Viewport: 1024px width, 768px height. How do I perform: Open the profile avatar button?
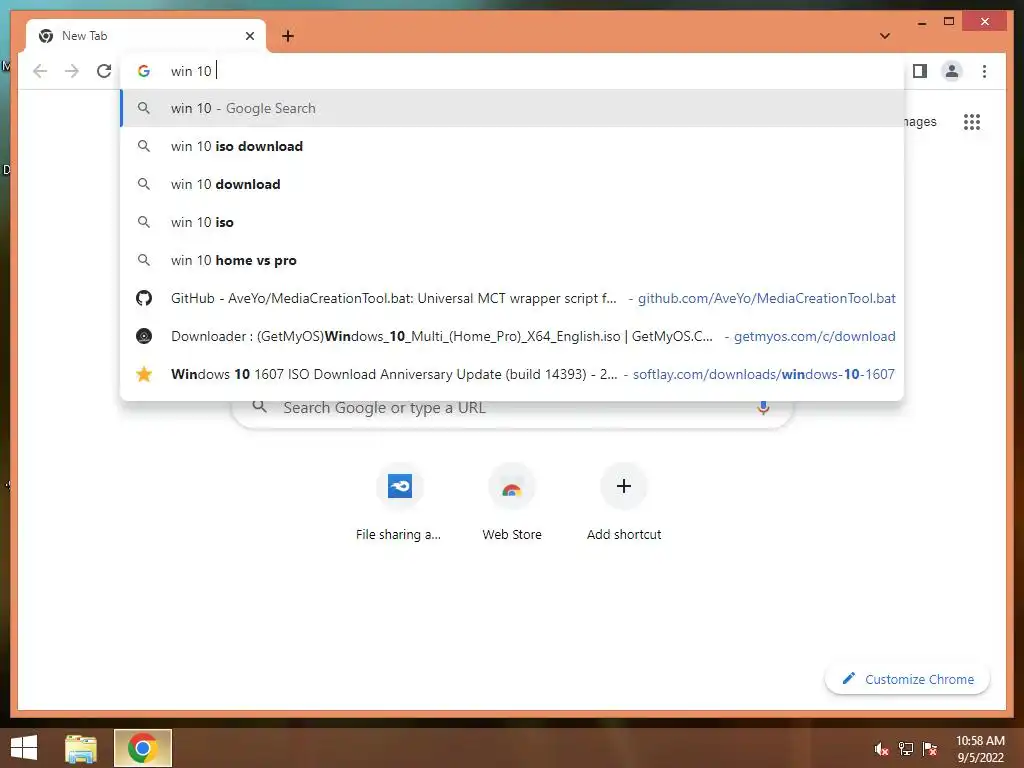click(x=952, y=71)
